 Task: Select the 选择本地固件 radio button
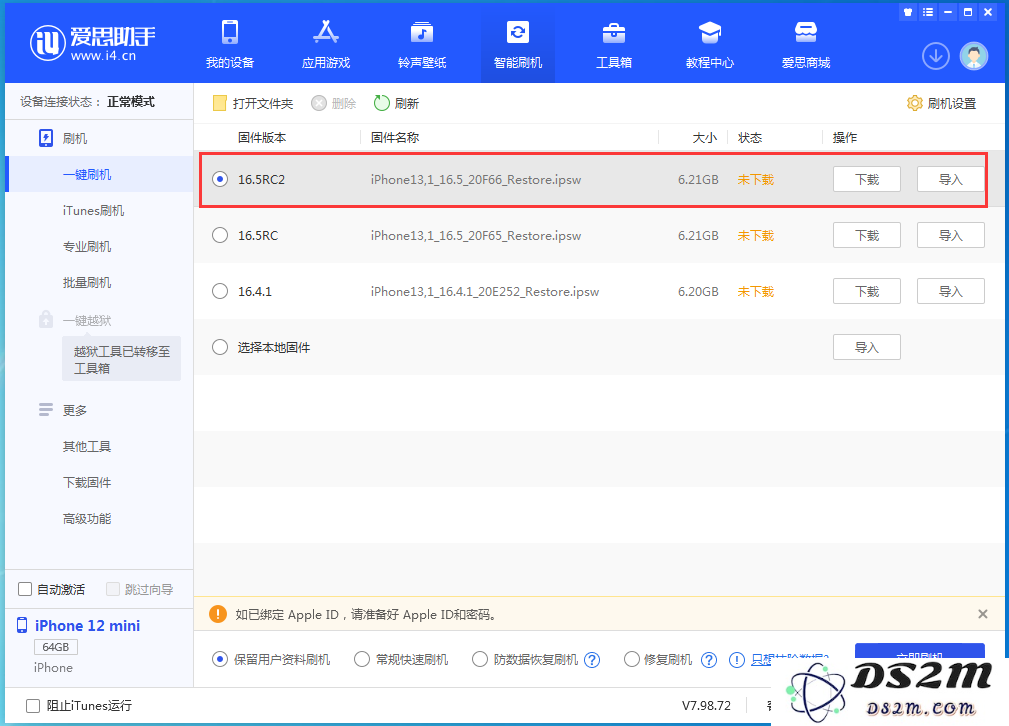(220, 347)
